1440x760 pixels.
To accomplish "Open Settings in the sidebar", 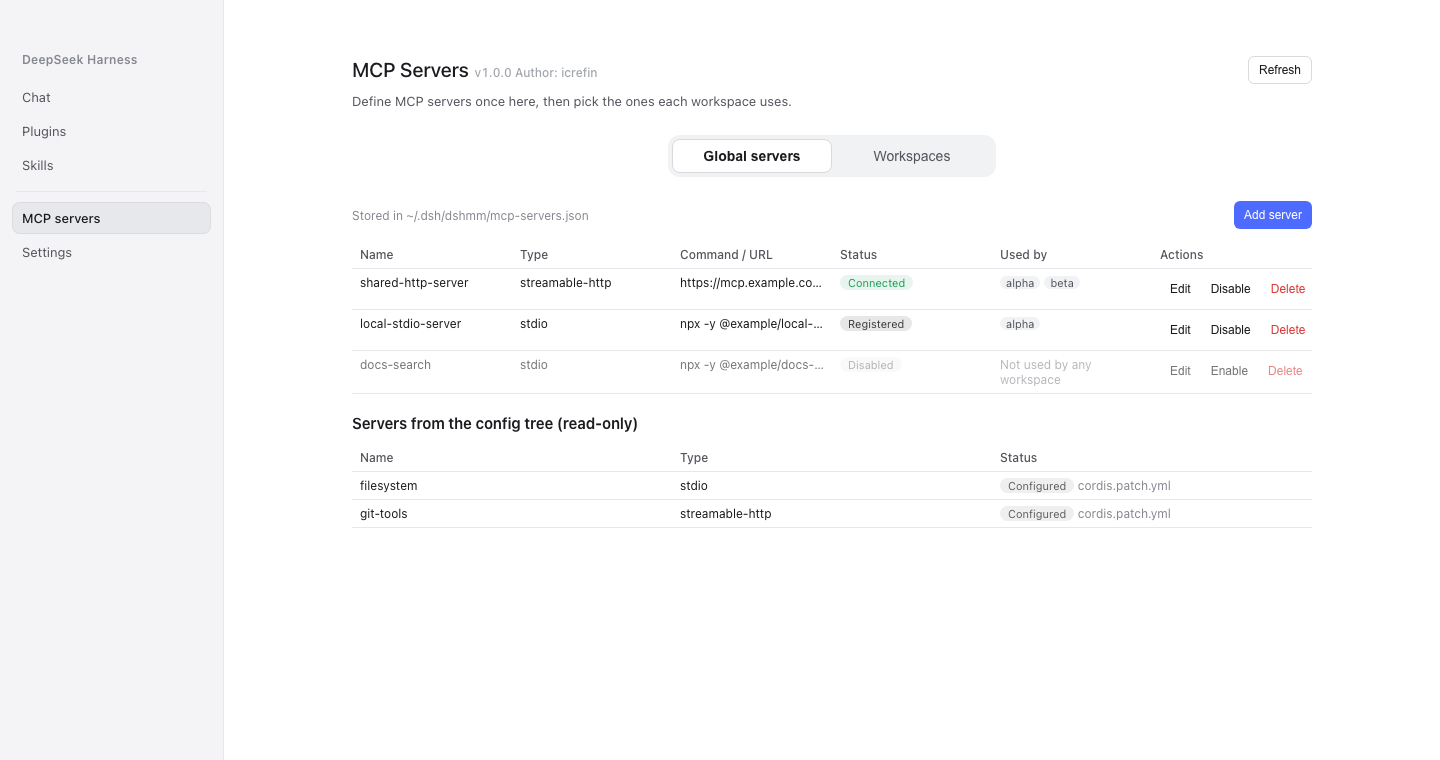I will click(x=111, y=253).
